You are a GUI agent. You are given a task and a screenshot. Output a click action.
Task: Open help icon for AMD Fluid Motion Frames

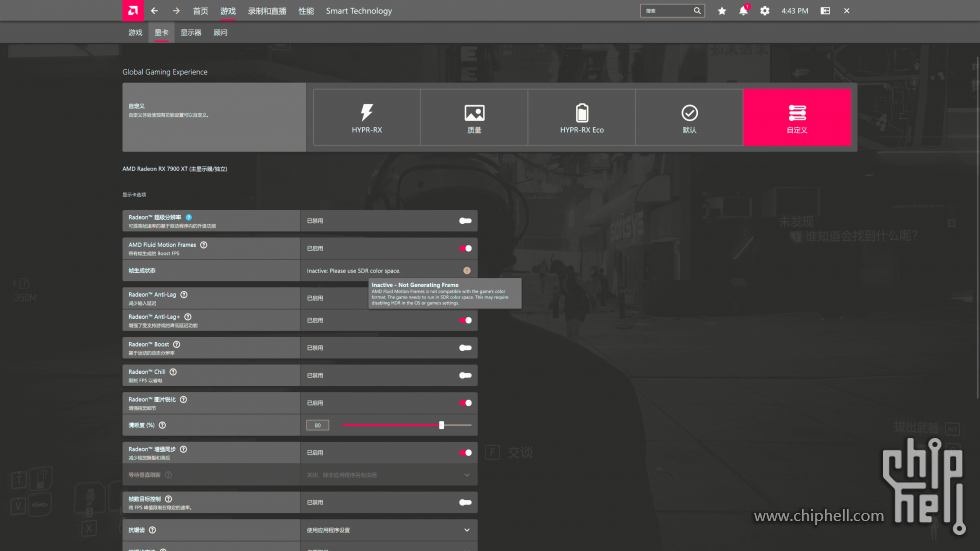pos(204,245)
